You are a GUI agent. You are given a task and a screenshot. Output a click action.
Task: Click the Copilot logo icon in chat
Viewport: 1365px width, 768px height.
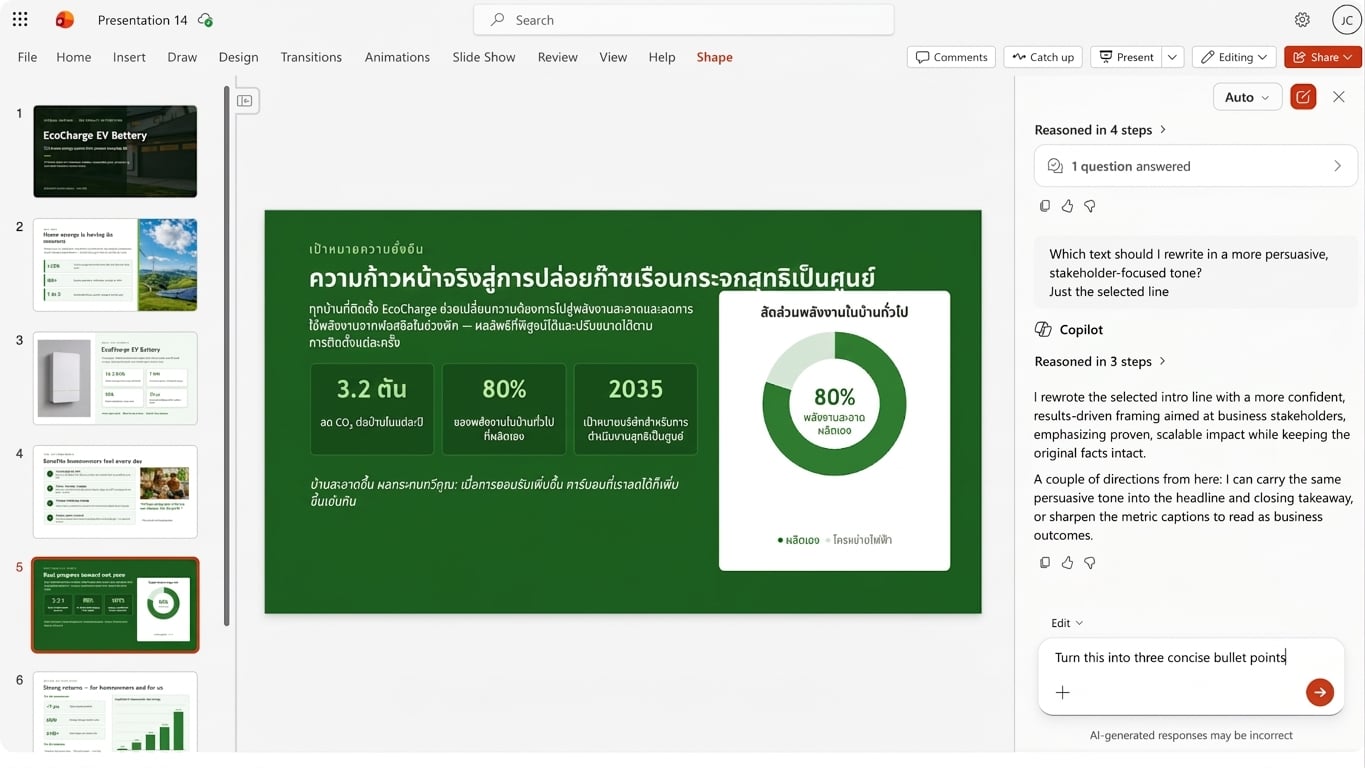1043,329
